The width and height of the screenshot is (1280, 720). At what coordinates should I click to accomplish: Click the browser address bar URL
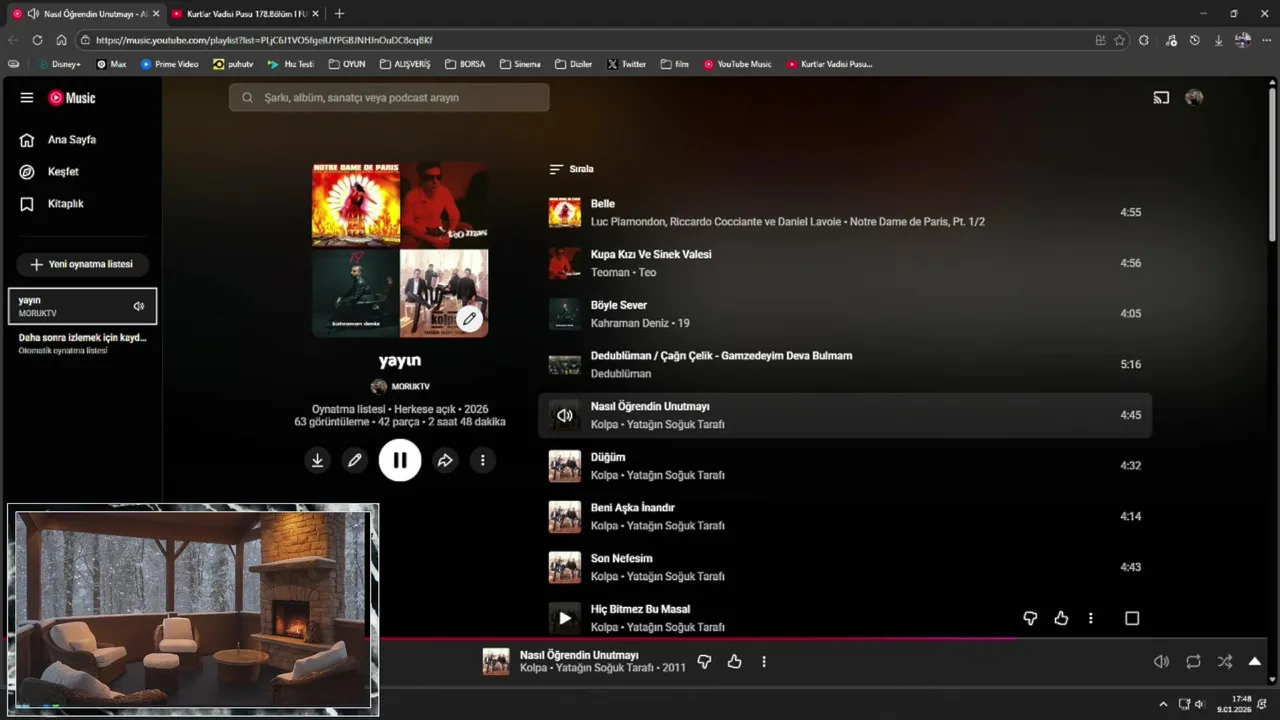(264, 40)
